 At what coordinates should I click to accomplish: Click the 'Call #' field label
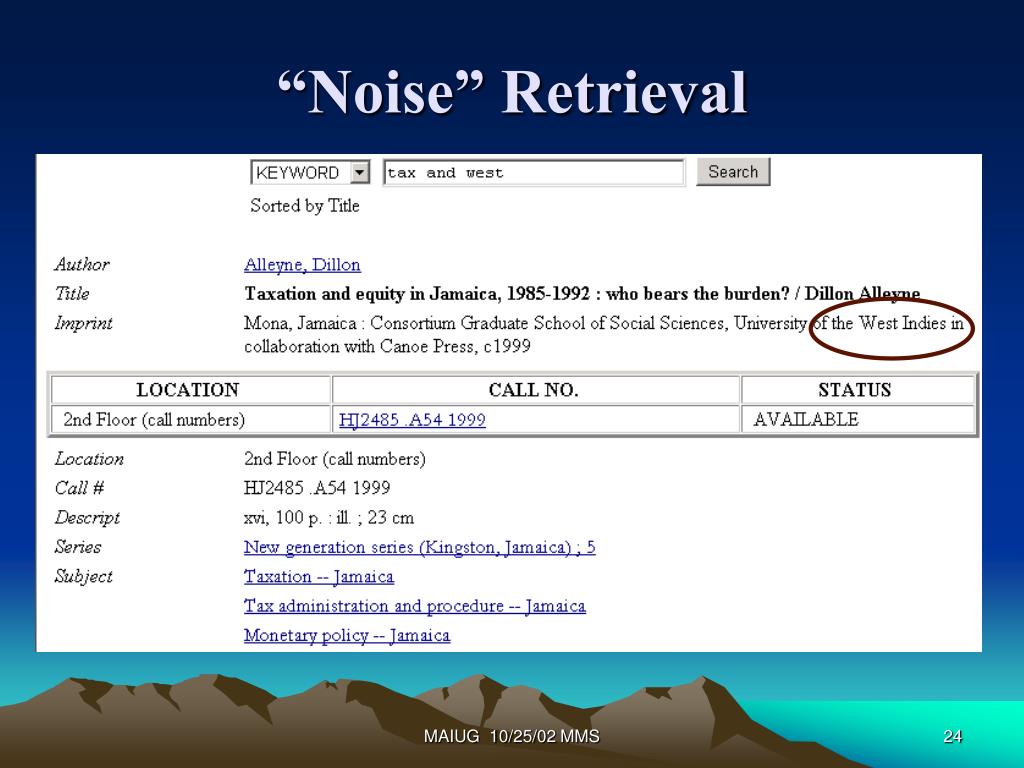(79, 488)
